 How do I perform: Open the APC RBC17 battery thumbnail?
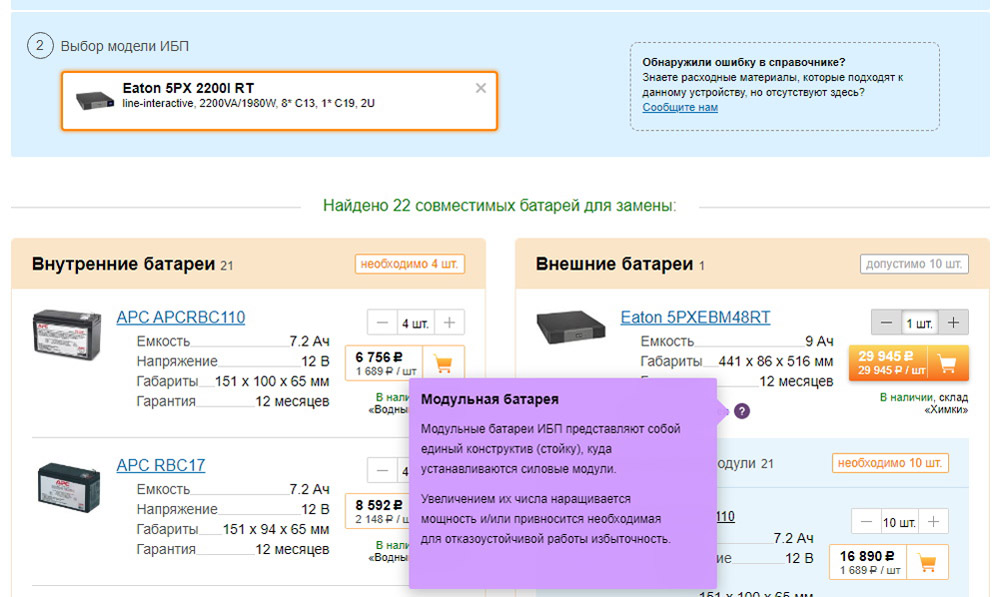[69, 487]
